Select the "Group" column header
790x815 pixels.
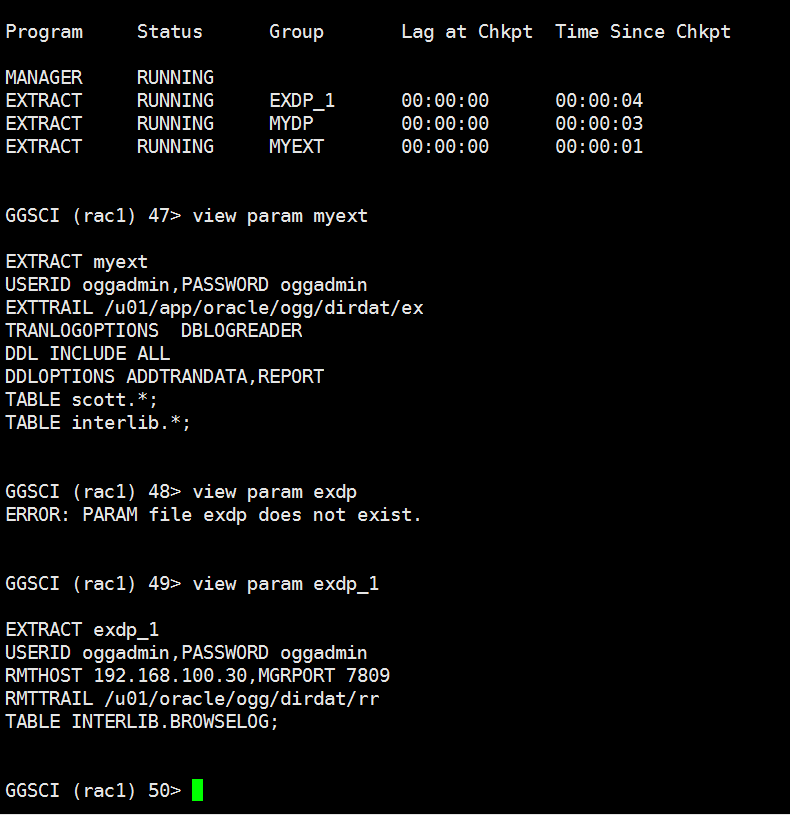coord(296,32)
